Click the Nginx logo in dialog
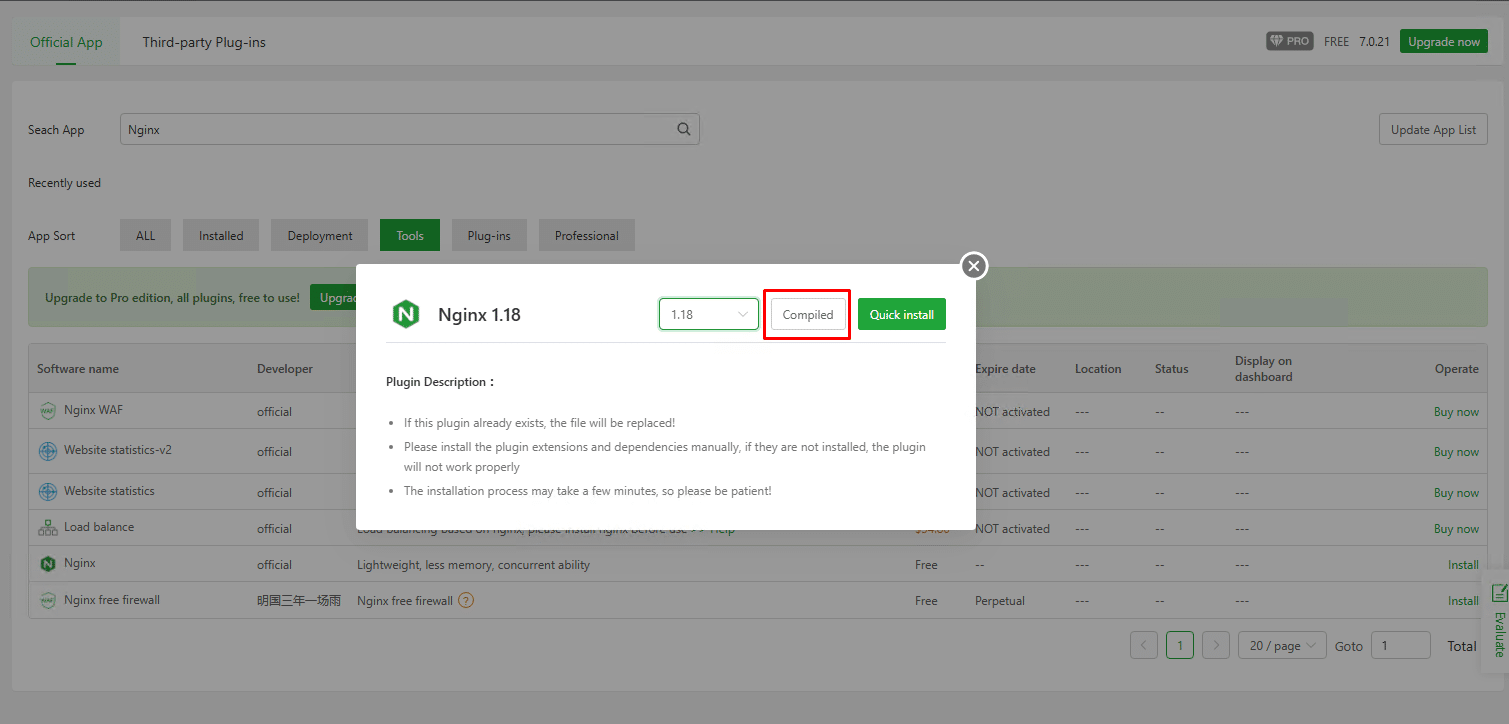Screen dimensions: 1509x724 [x=405, y=314]
